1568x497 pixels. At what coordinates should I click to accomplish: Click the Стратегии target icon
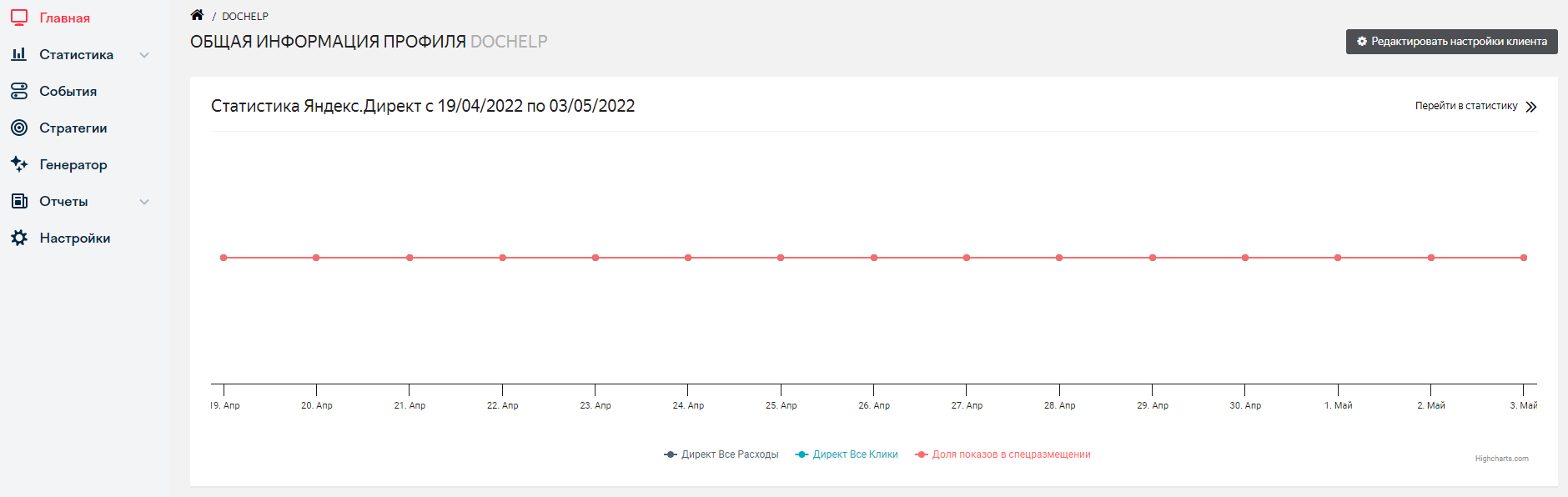pyautogui.click(x=19, y=128)
